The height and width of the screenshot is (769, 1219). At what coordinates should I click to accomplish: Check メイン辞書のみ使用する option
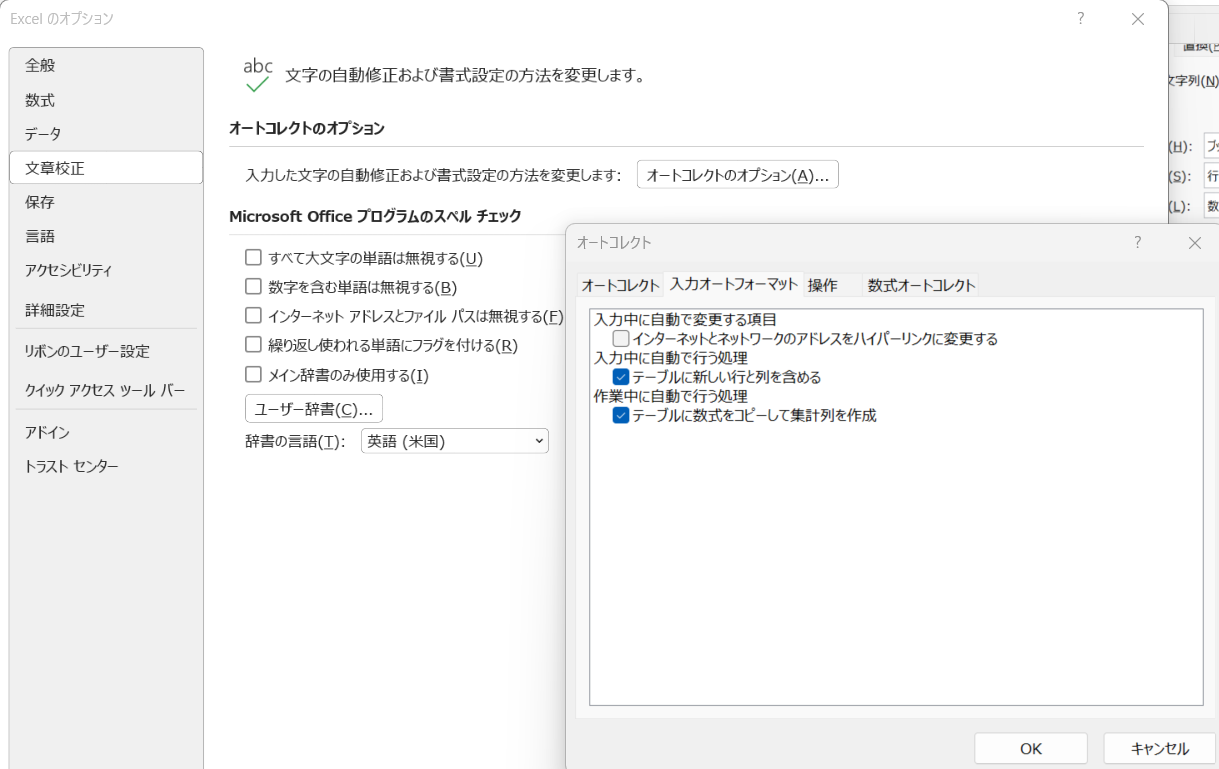pos(253,375)
